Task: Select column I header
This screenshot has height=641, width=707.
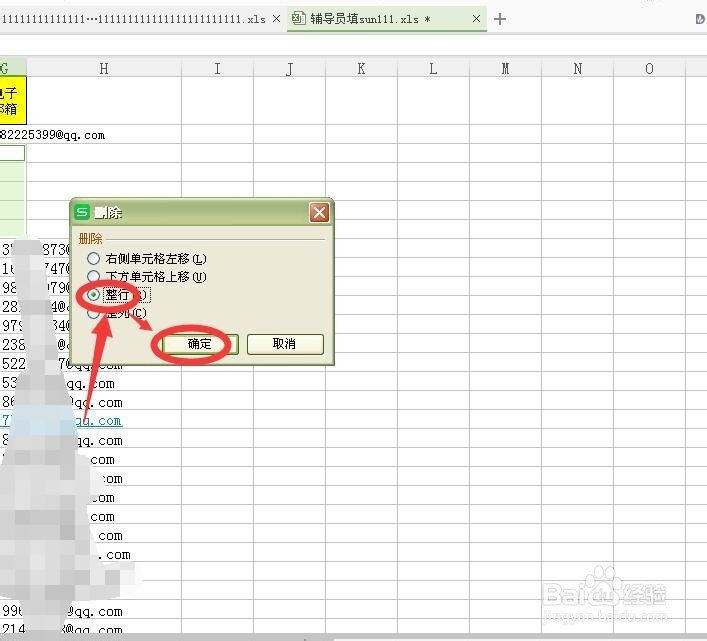Action: [x=217, y=69]
